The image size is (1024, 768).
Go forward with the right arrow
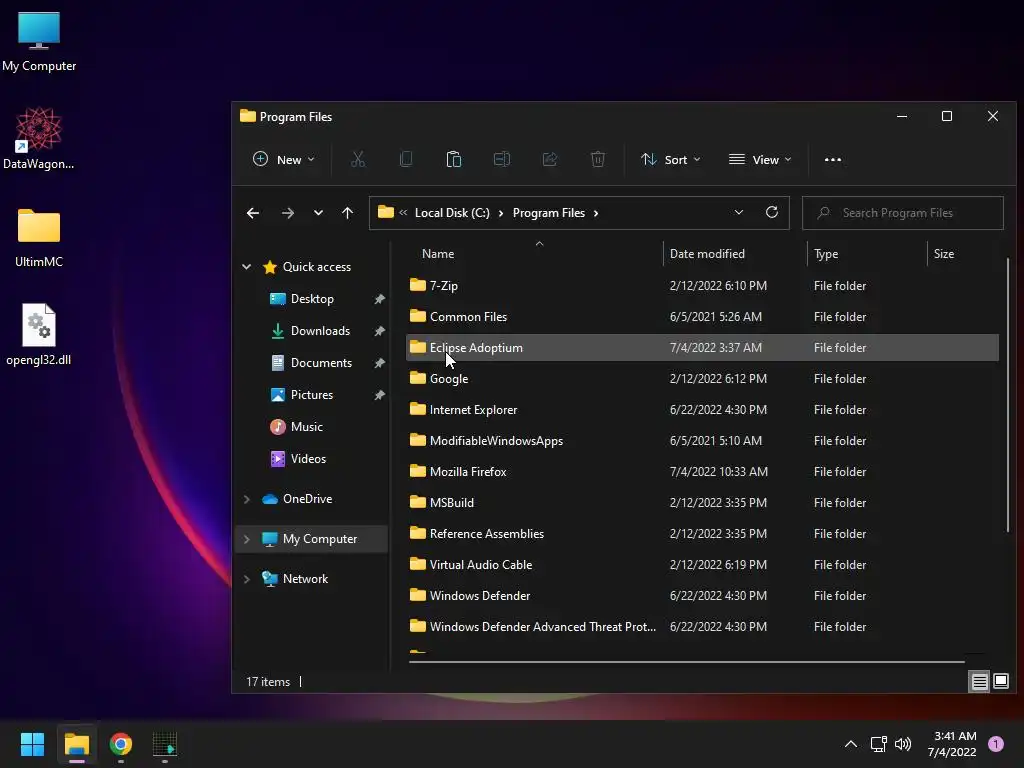click(287, 213)
